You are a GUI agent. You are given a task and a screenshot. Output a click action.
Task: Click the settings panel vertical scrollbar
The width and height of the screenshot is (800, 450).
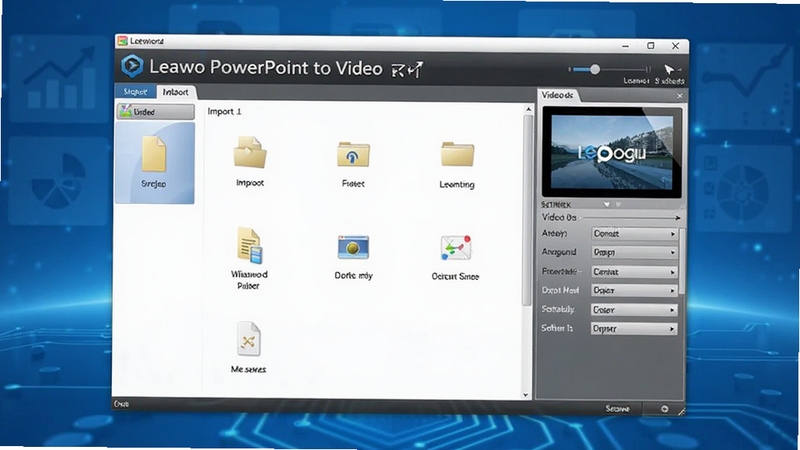tap(682, 260)
